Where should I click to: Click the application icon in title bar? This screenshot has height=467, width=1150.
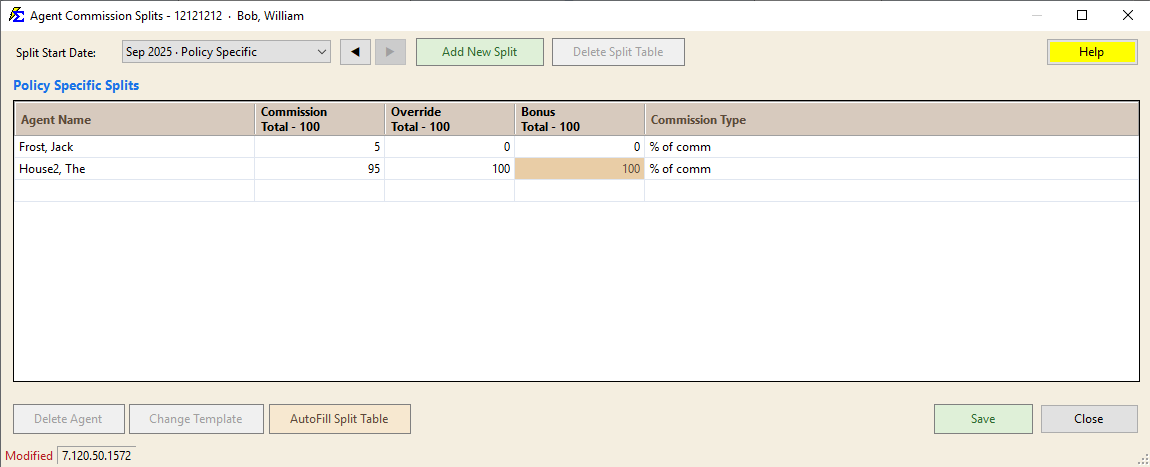(16, 15)
